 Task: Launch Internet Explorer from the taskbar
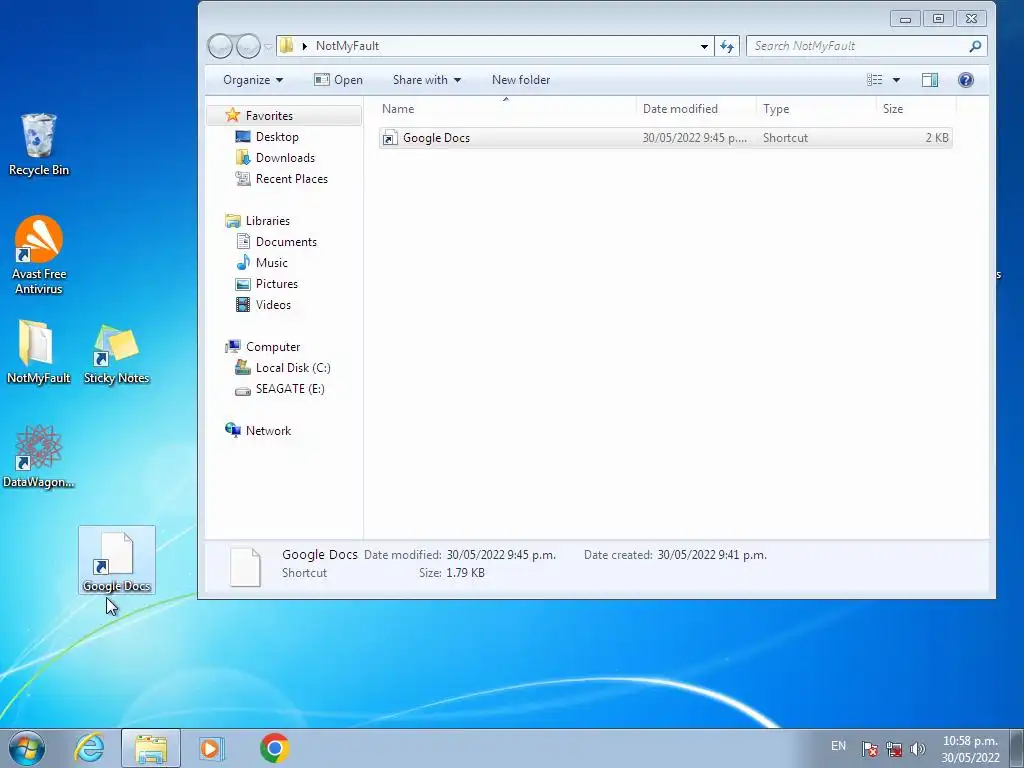89,748
